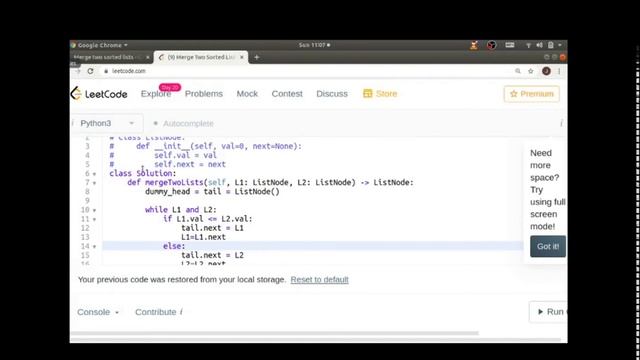Click the info icon next to Contribute
The image size is (640, 360).
(x=181, y=312)
